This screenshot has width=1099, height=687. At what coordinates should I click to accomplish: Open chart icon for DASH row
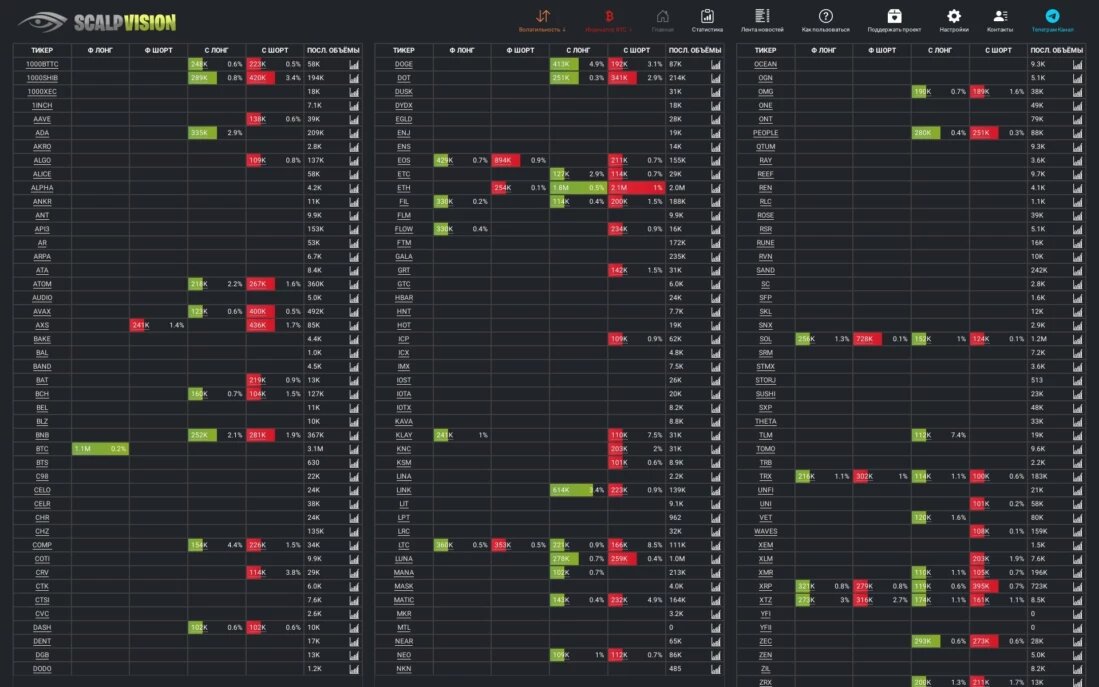[x=354, y=628]
